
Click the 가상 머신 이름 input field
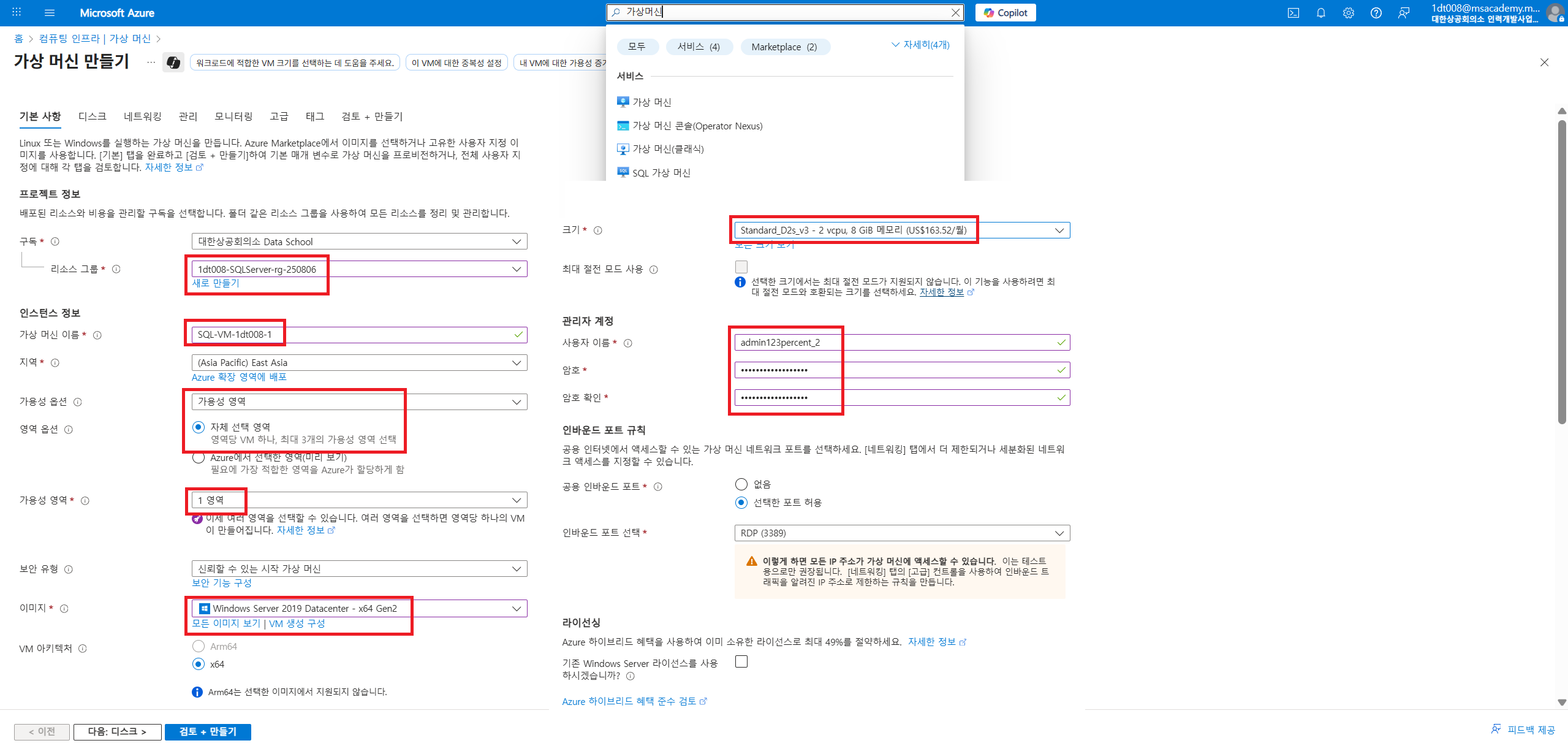click(x=358, y=335)
